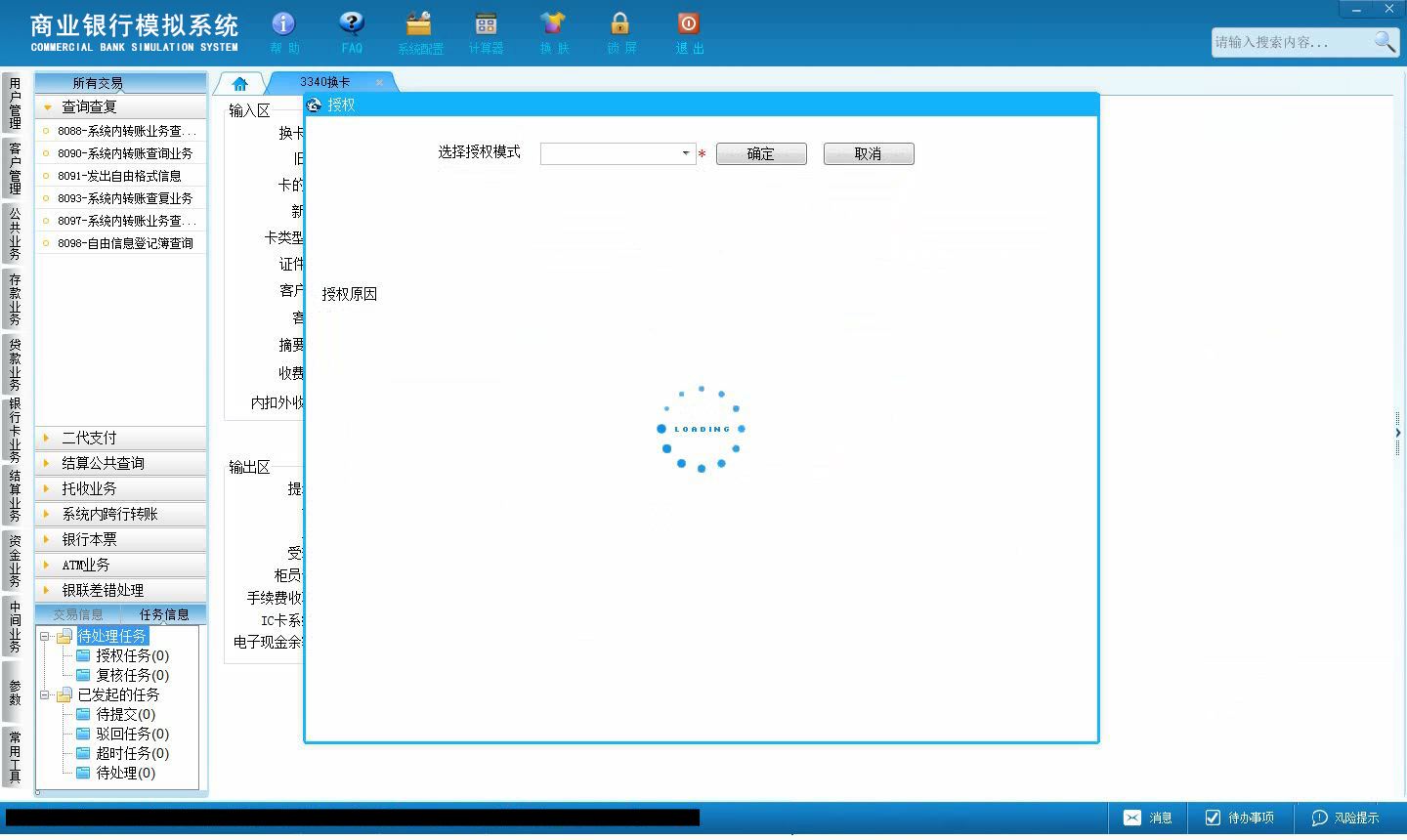Open 贷款业务 side tab

click(15, 363)
